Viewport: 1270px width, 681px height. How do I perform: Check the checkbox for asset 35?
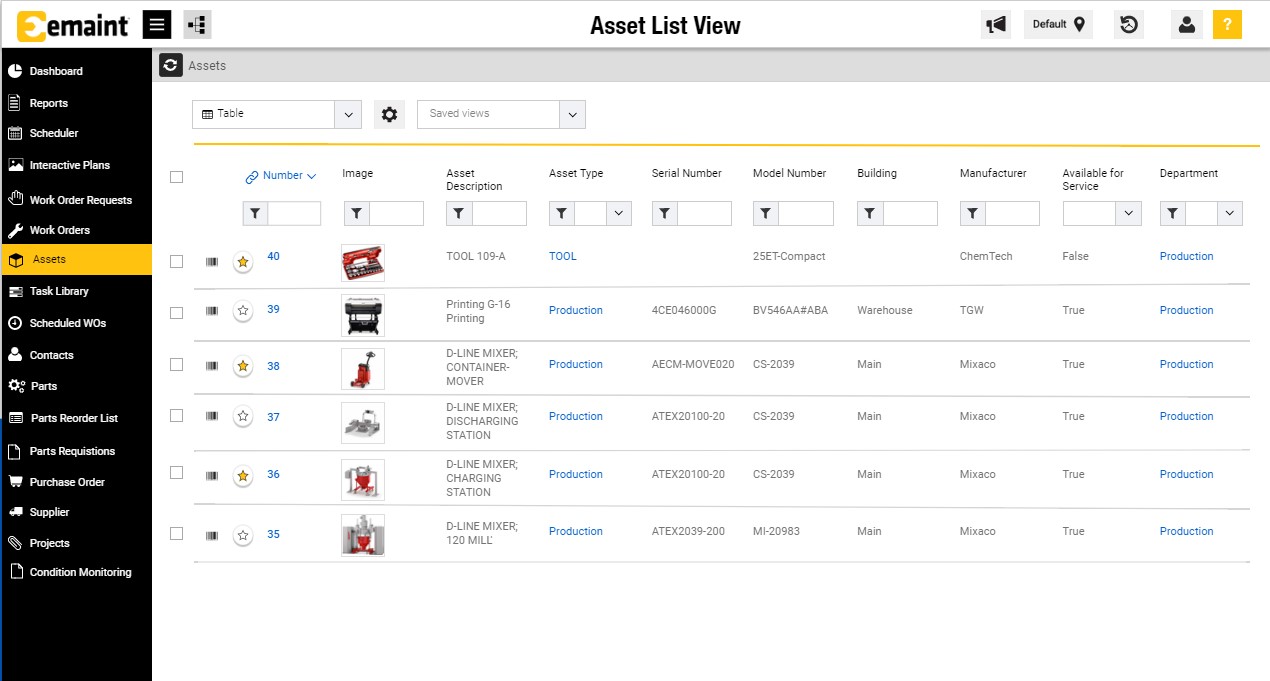177,533
